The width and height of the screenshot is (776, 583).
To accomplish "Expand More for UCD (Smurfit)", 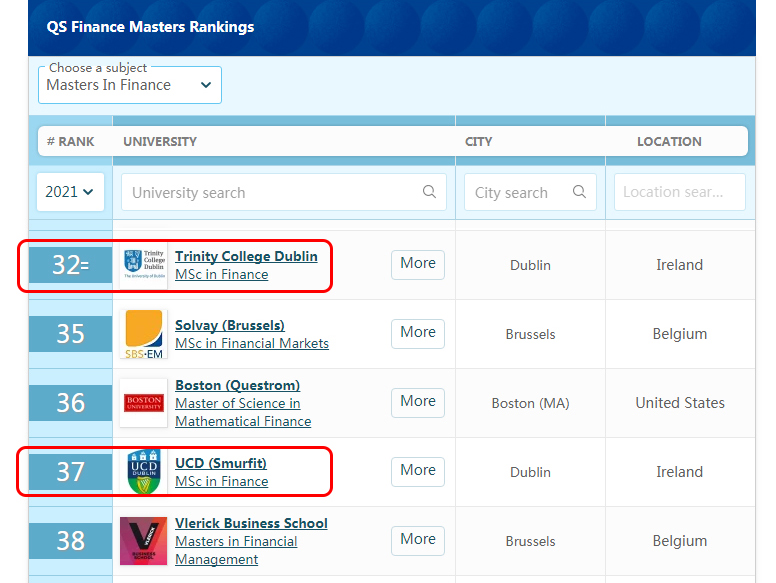I will click(417, 471).
